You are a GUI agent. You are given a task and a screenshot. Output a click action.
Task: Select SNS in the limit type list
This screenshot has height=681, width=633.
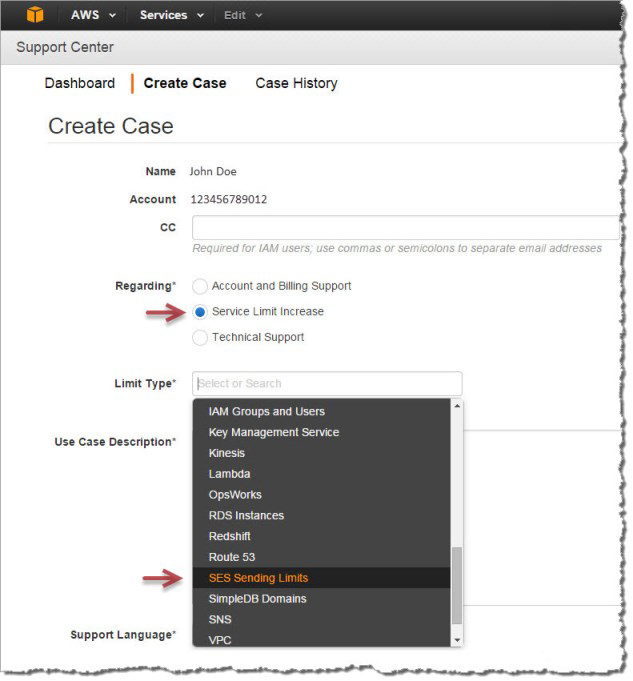pyautogui.click(x=321, y=620)
